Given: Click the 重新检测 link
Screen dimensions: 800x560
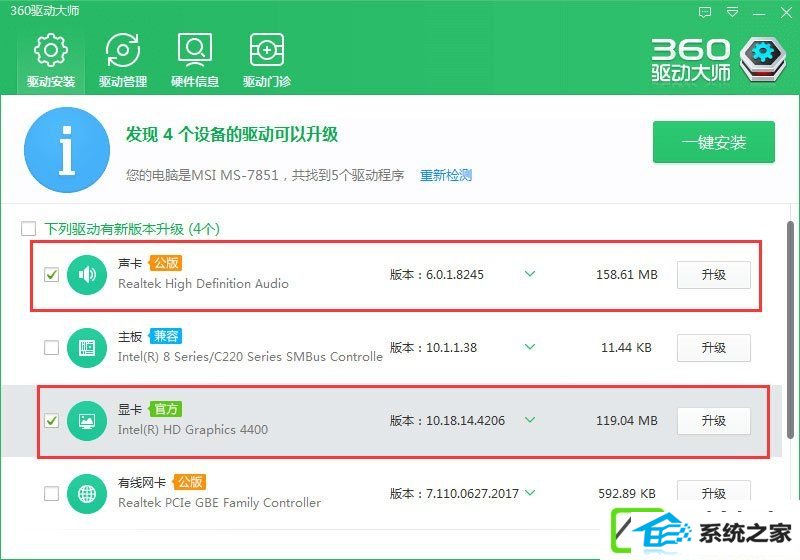Looking at the screenshot, I should coord(446,175).
